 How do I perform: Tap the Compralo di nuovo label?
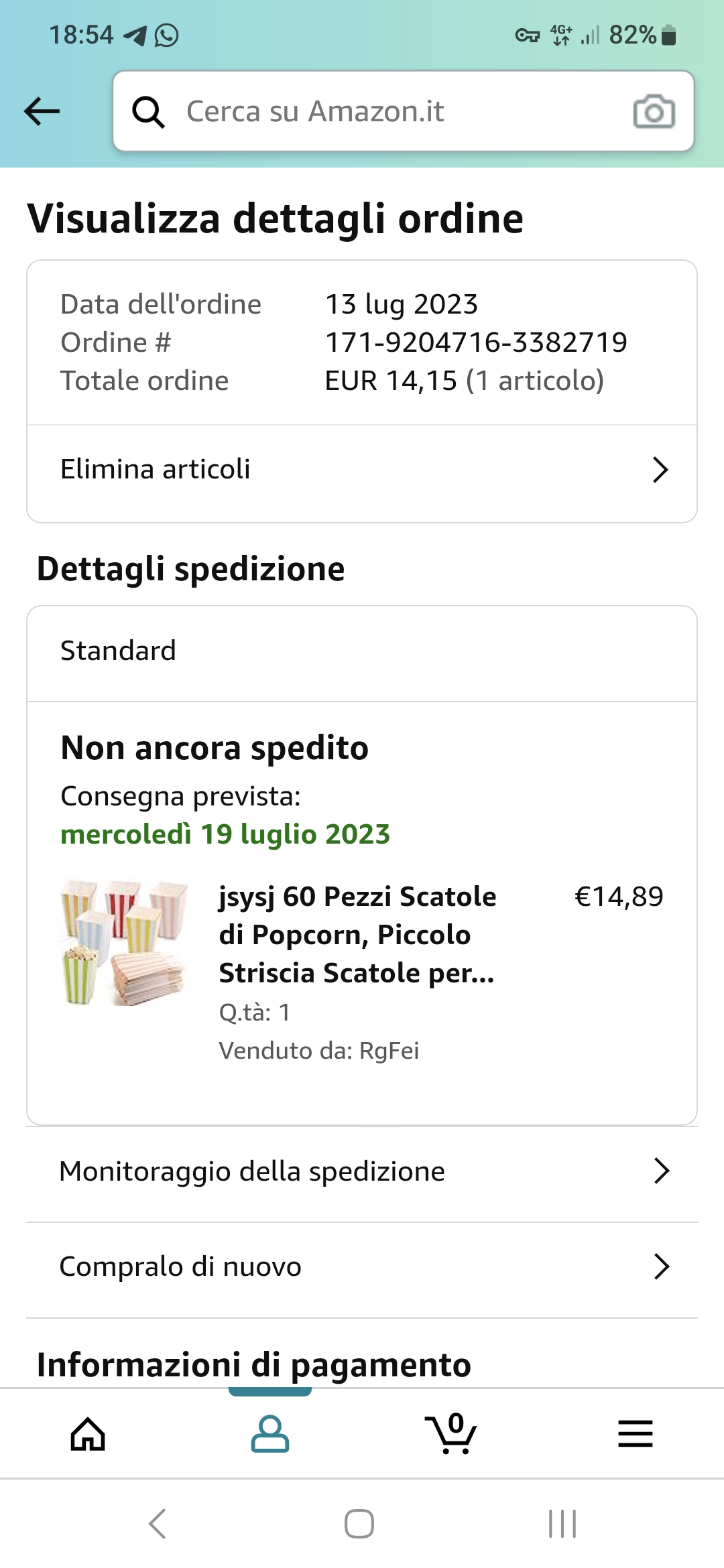(180, 1266)
